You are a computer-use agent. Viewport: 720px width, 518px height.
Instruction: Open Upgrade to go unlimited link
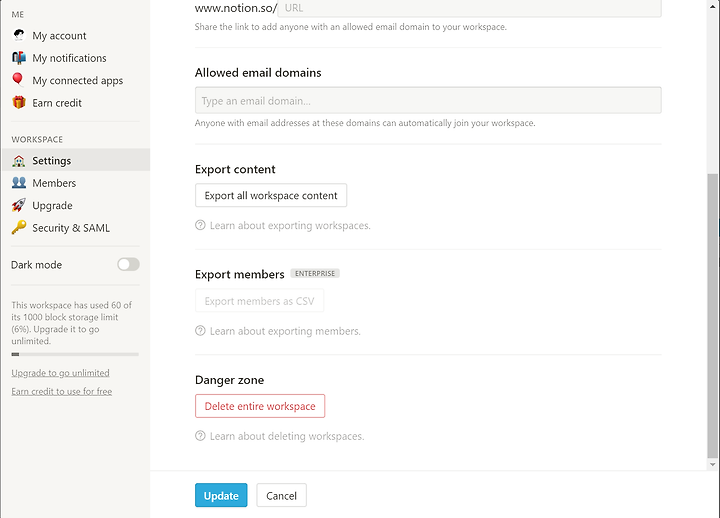tap(61, 373)
